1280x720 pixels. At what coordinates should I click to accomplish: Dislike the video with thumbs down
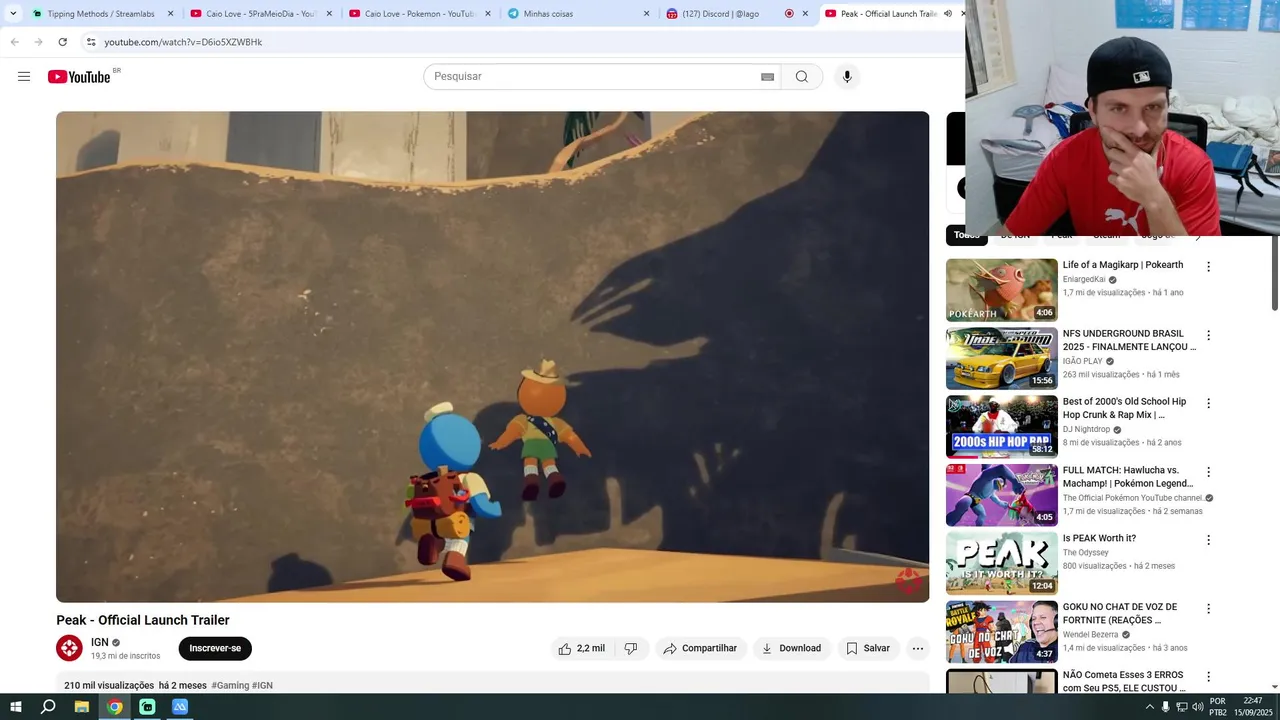click(631, 648)
